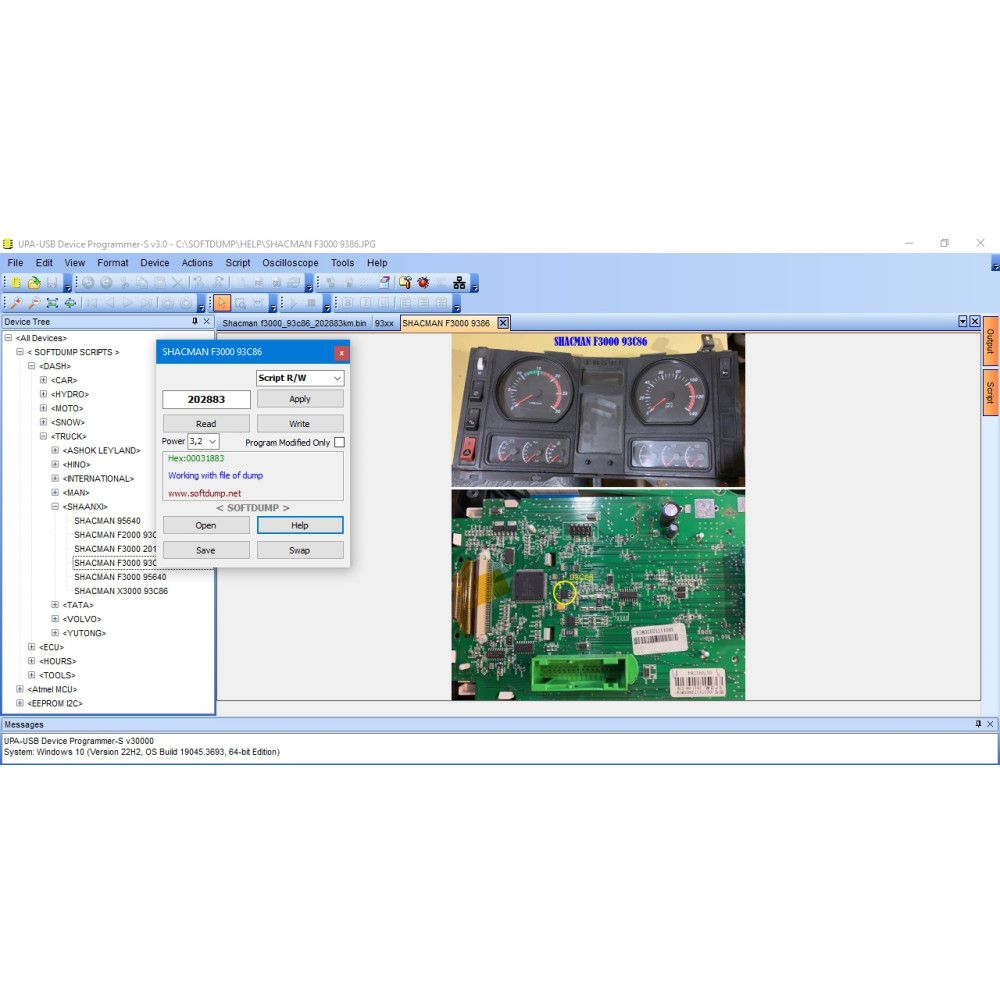1000x1000 pixels.
Task: Select SHACMAN F3000 95640 in tree
Action: tap(120, 577)
